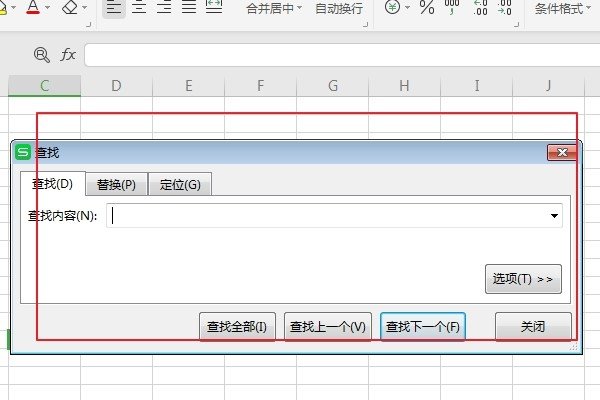This screenshot has width=600, height=400.
Task: Open the 条件格式 conditional format menu
Action: click(x=562, y=8)
